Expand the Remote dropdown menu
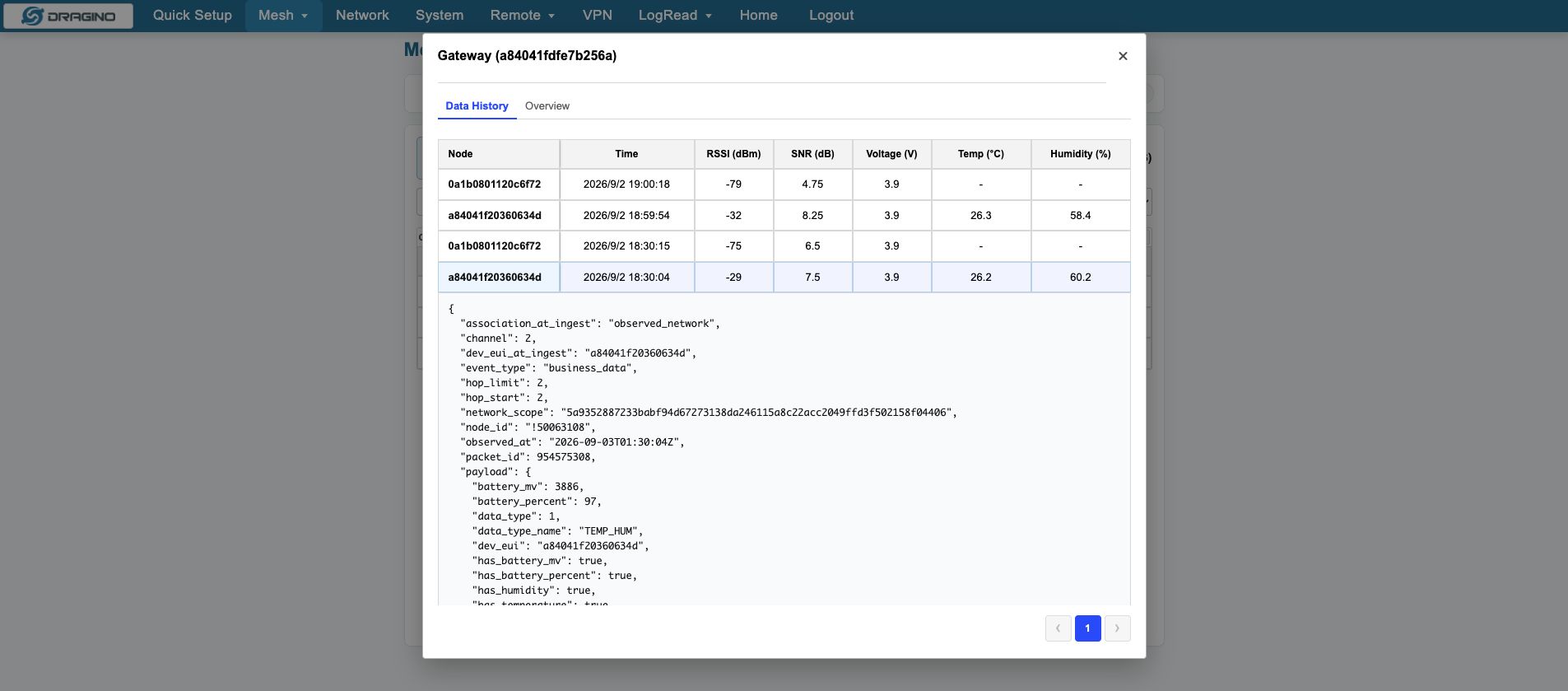This screenshot has height=691, width=1568. tap(523, 16)
